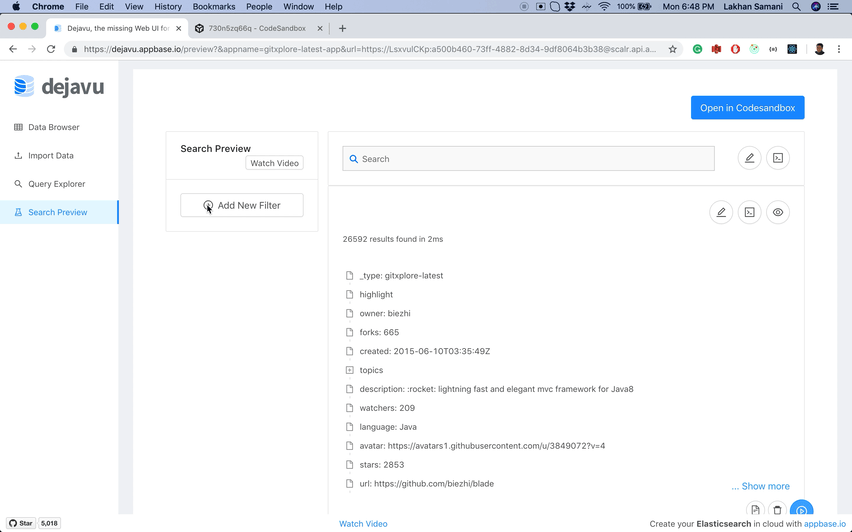Click the forks: 665 row

pyautogui.click(x=379, y=332)
